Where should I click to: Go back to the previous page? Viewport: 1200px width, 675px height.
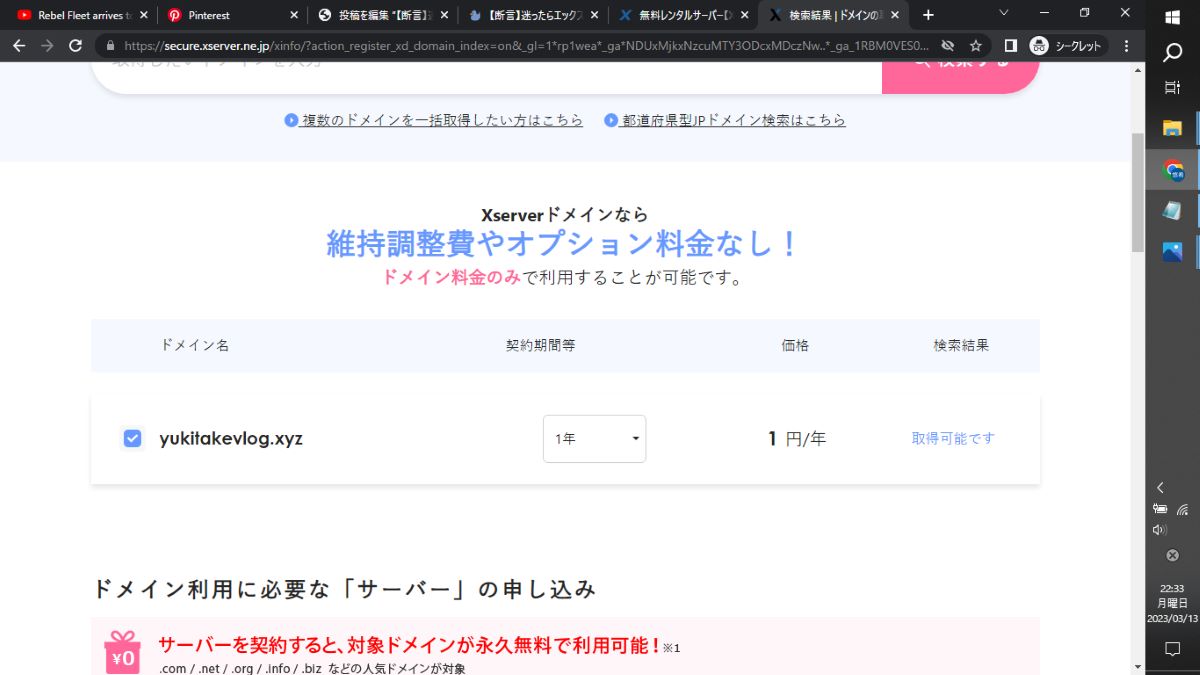point(19,46)
